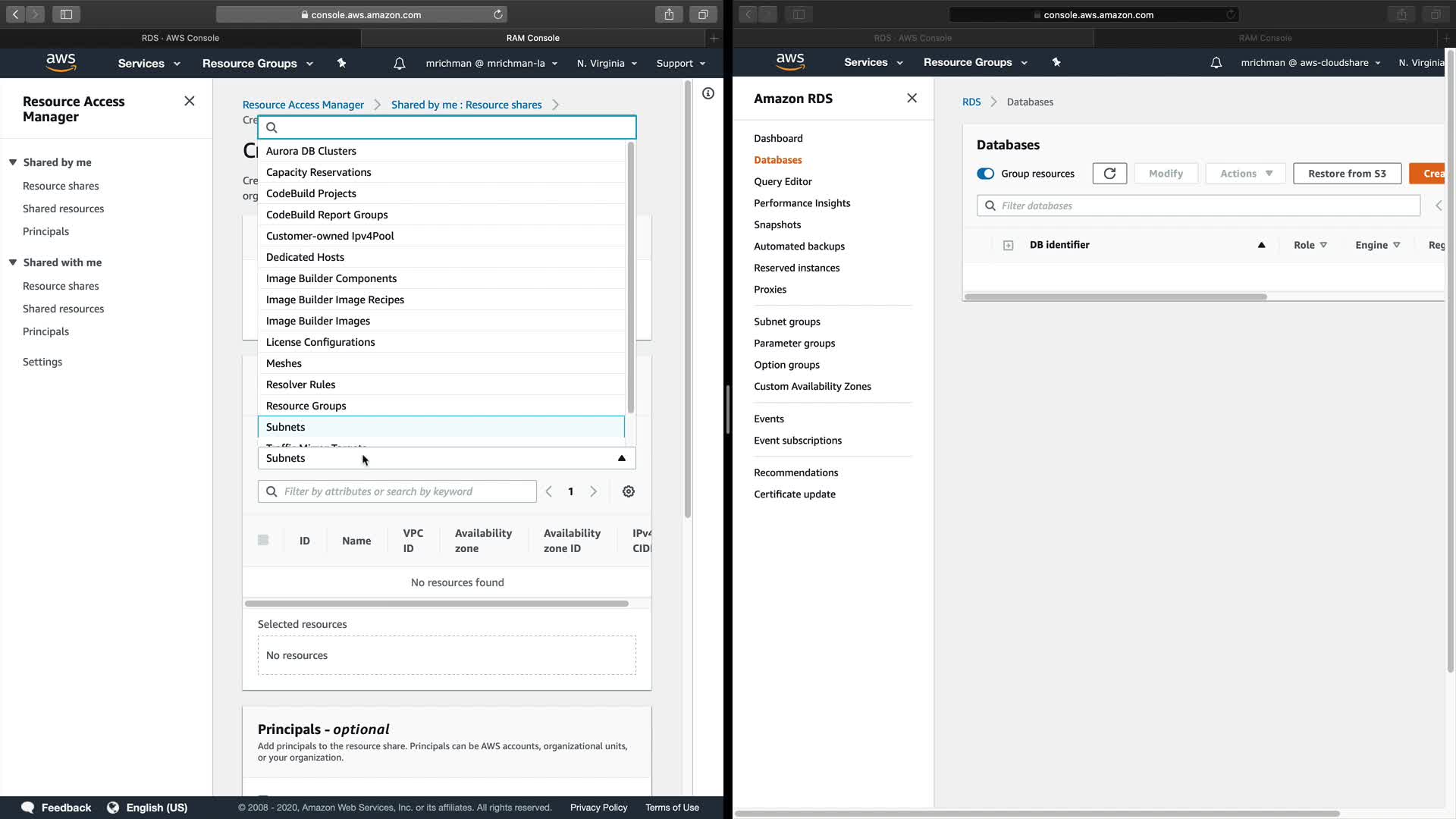Screen dimensions: 1456x819
Task: Switch to the RAM Console tab
Action: 532,38
